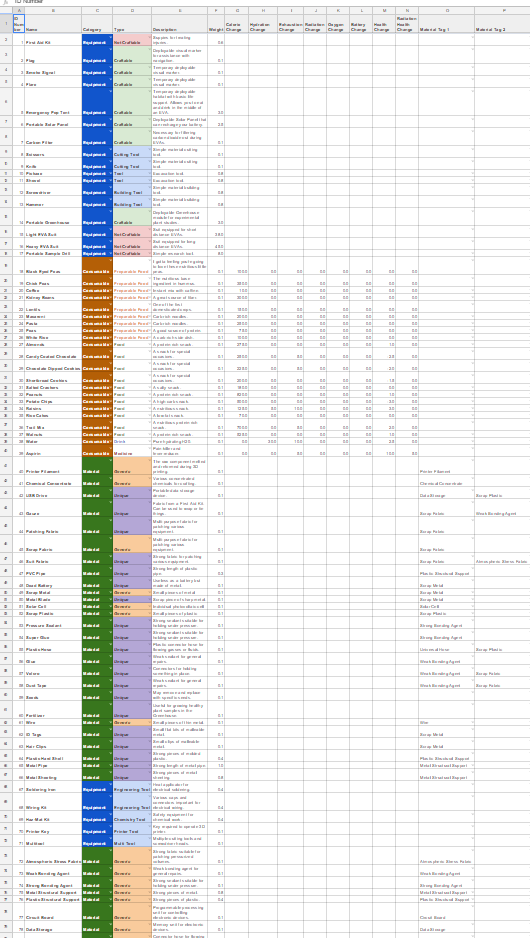Select the 'Chemical Concentrate' name cell
The width and height of the screenshot is (530, 938).
52,482
